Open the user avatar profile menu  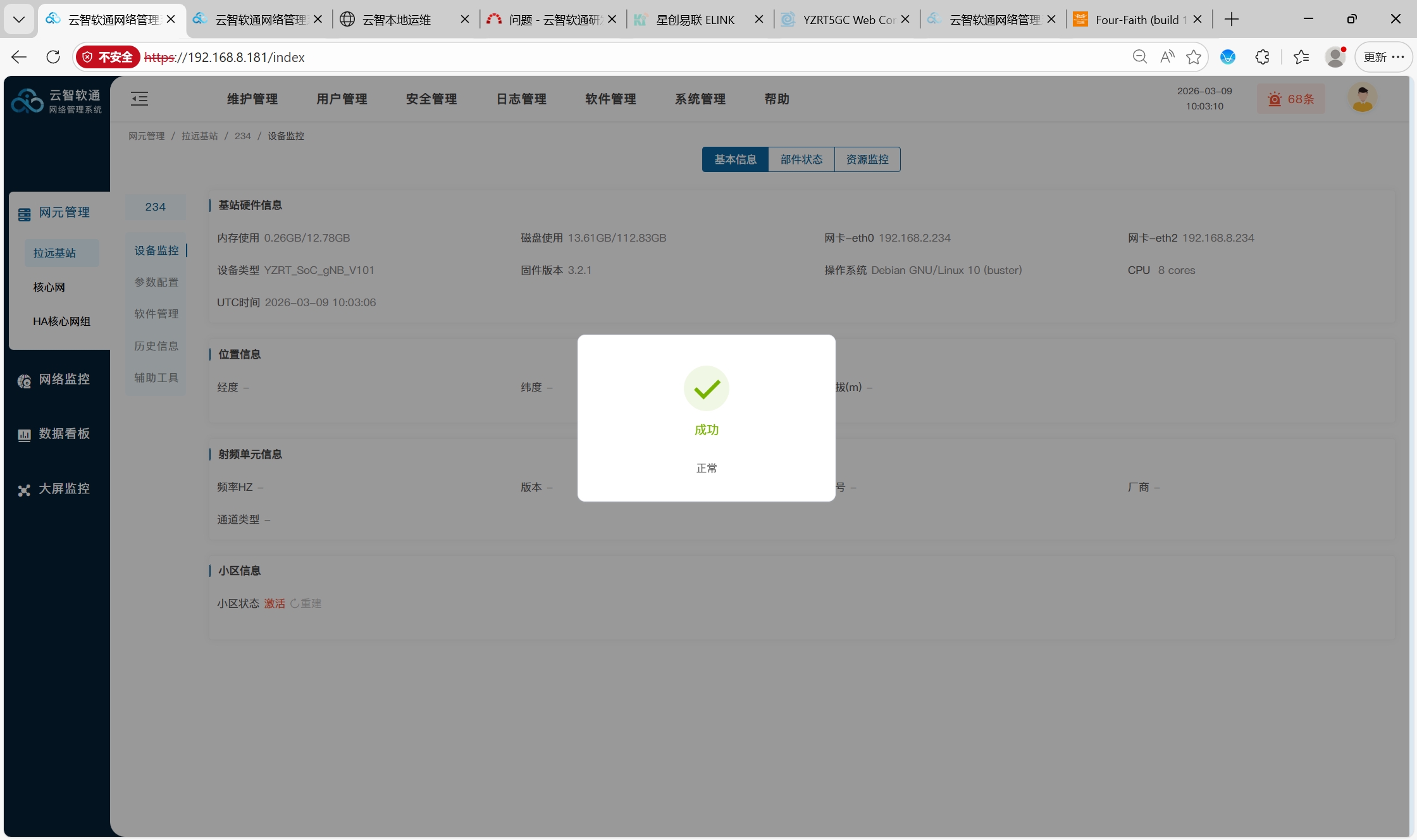click(x=1362, y=98)
